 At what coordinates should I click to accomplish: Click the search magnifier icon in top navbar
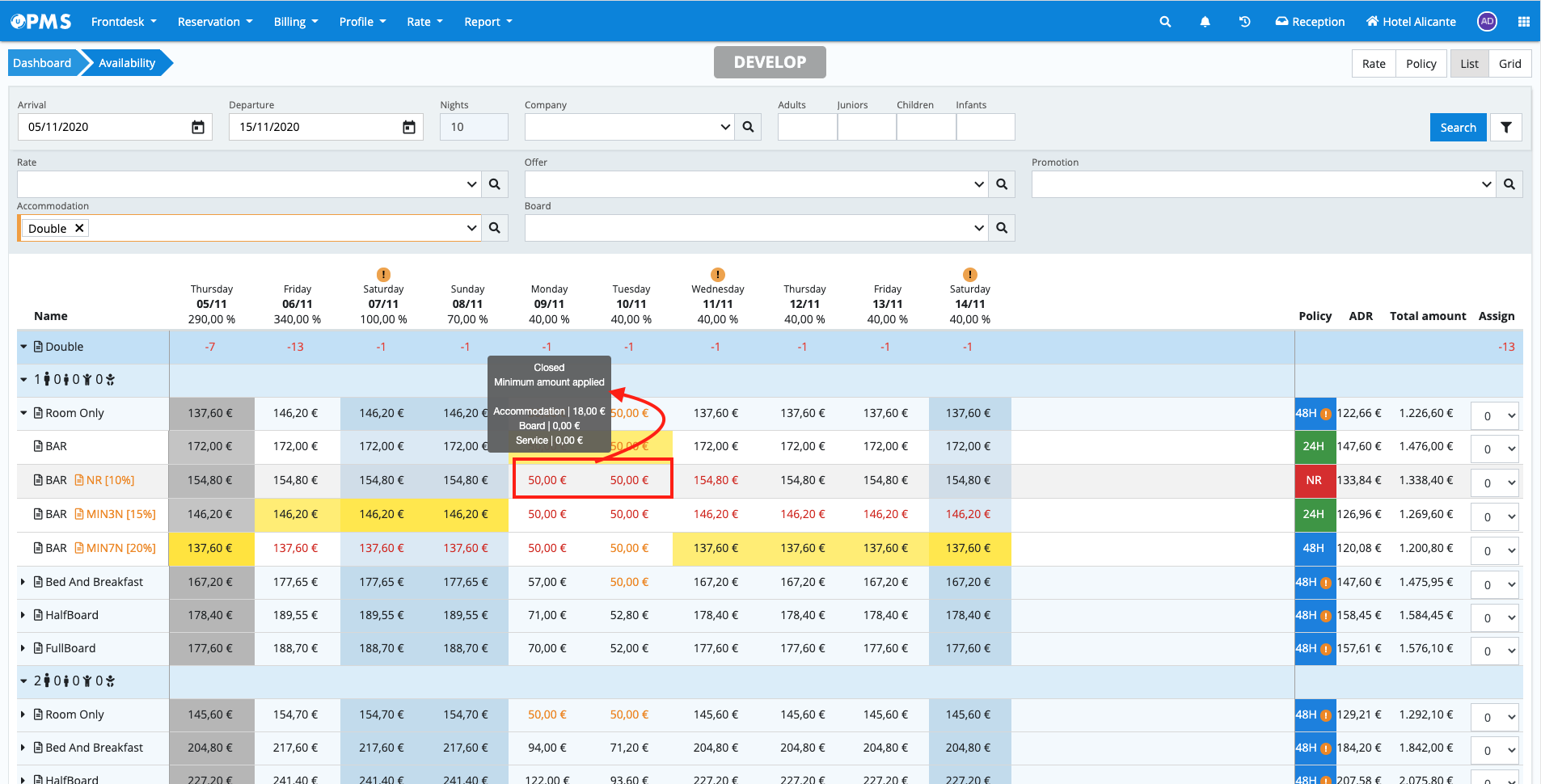coord(1165,22)
